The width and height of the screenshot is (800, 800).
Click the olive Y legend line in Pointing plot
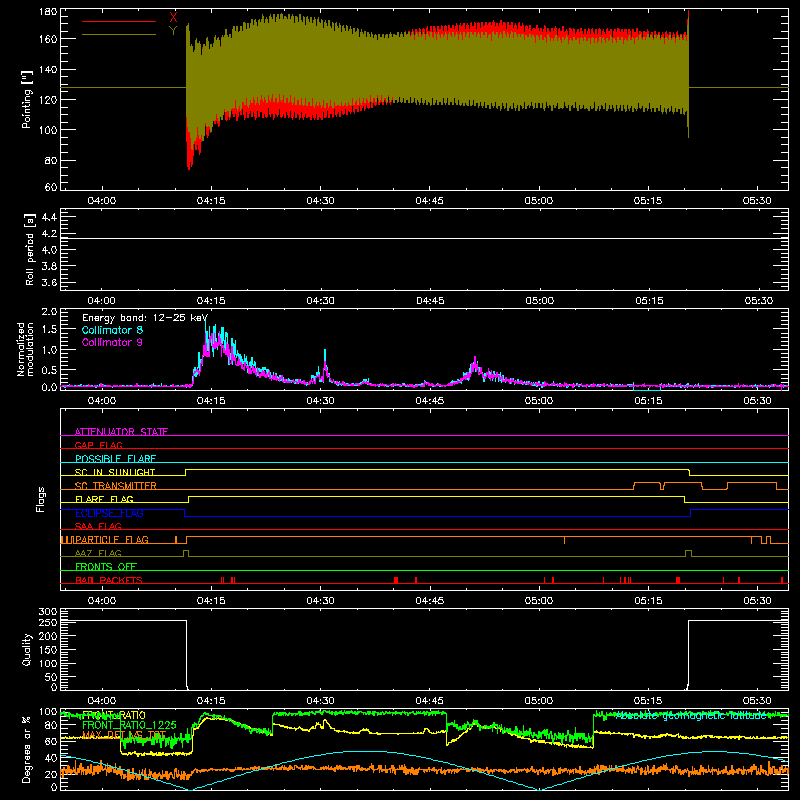pos(118,34)
